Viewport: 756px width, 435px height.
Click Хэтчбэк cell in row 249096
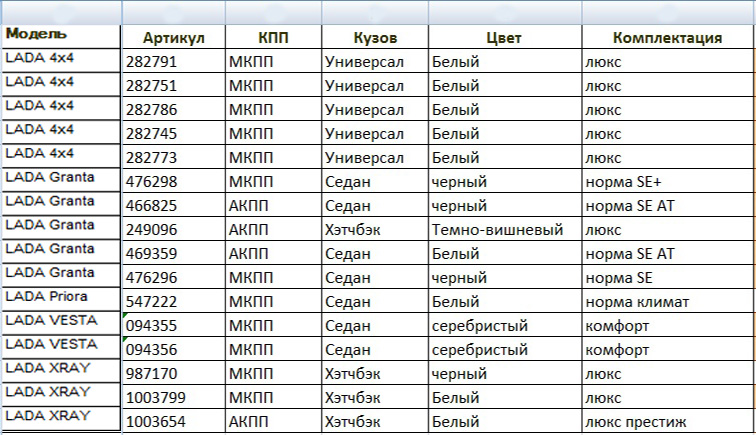(375, 229)
